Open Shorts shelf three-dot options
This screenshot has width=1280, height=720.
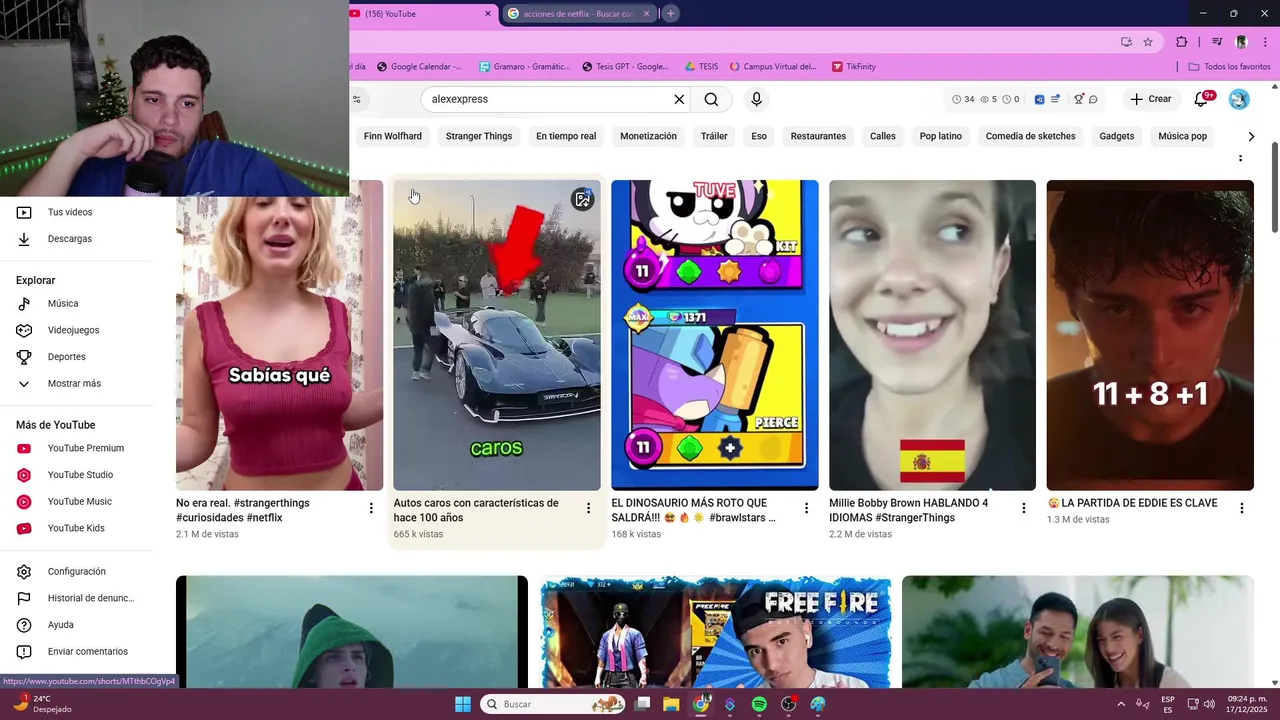click(1241, 158)
